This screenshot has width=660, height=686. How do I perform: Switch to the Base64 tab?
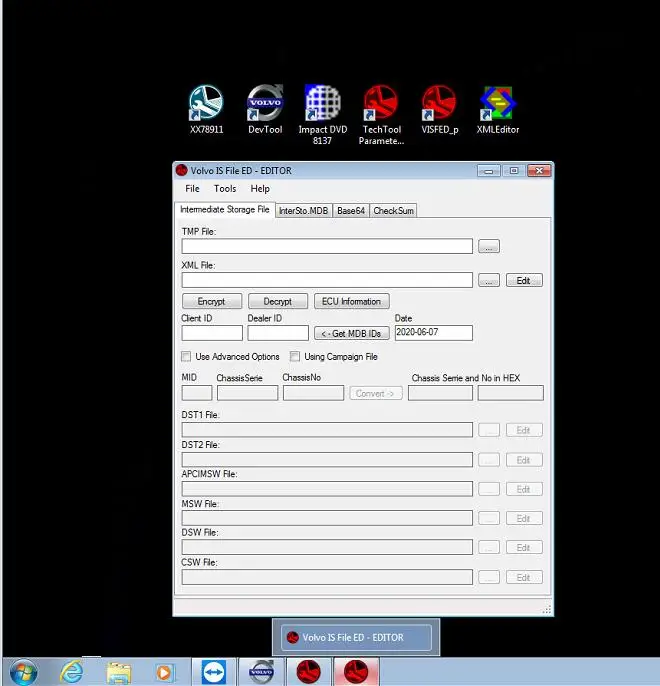(x=351, y=210)
